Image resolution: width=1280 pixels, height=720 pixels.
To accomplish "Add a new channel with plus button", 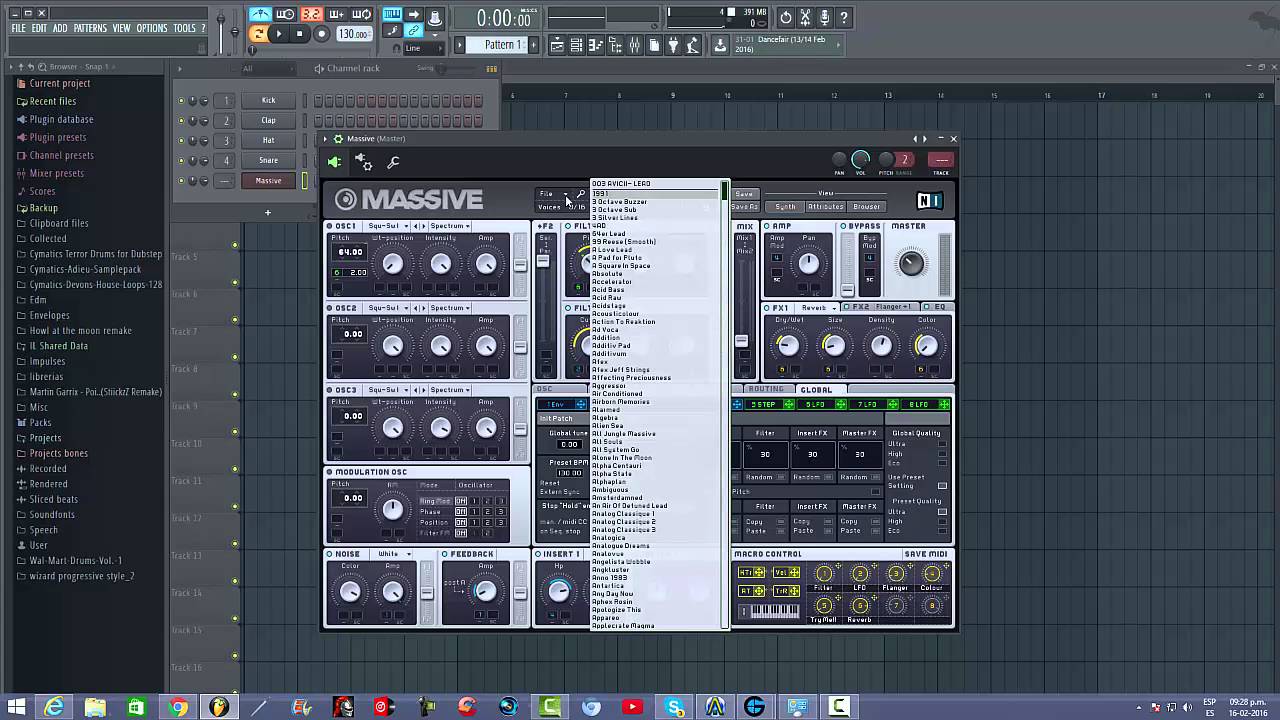I will (267, 212).
